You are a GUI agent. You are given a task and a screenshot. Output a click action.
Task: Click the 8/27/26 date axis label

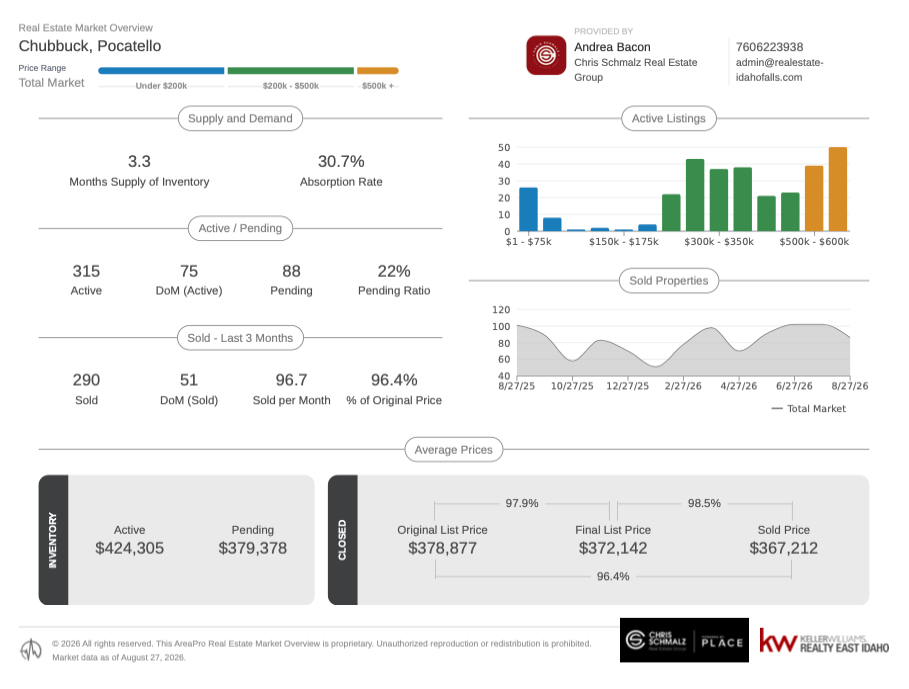tap(850, 386)
